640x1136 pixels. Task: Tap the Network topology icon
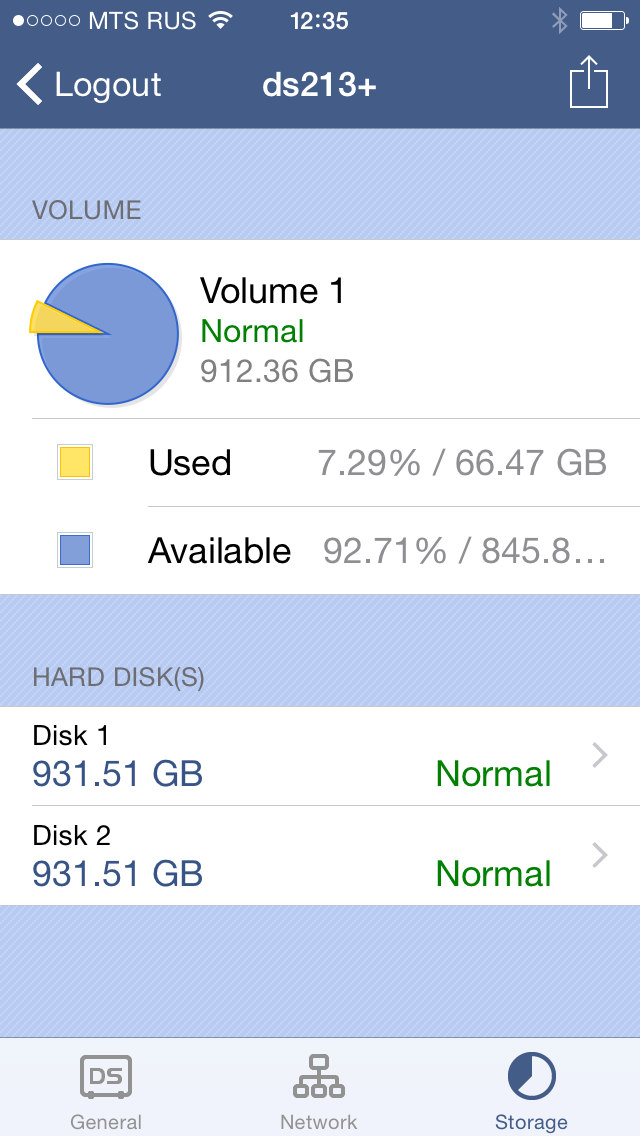(x=319, y=1076)
